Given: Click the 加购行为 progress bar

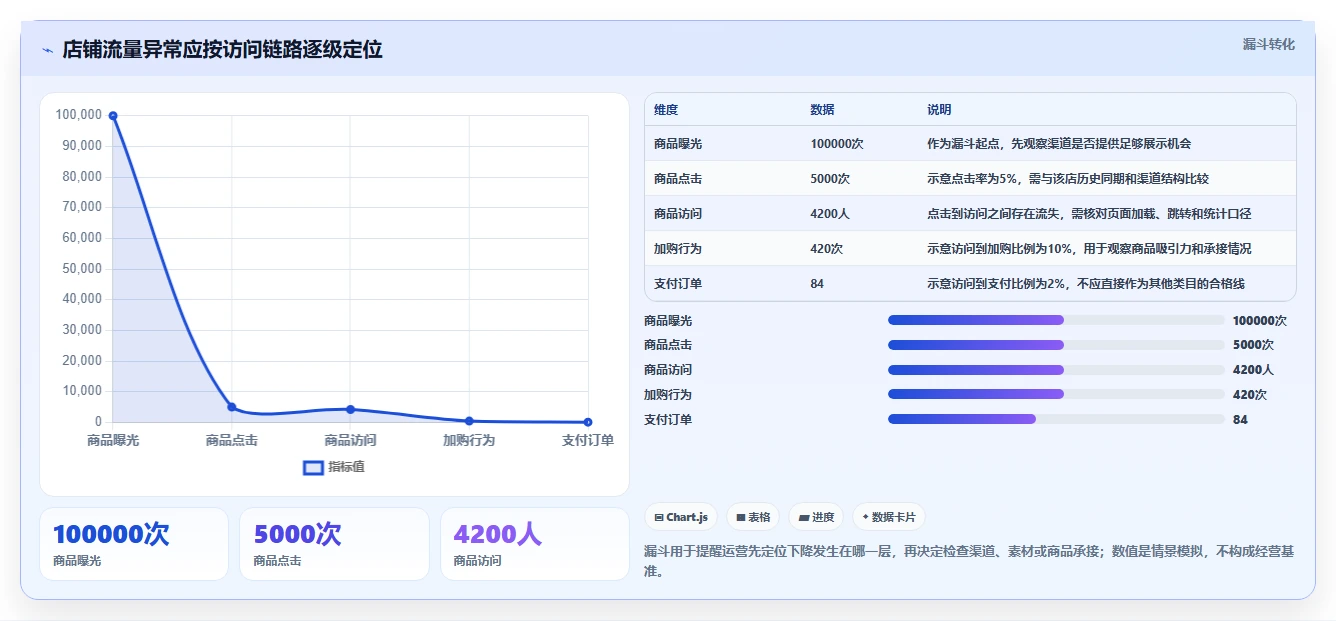Looking at the screenshot, I should click(1056, 394).
